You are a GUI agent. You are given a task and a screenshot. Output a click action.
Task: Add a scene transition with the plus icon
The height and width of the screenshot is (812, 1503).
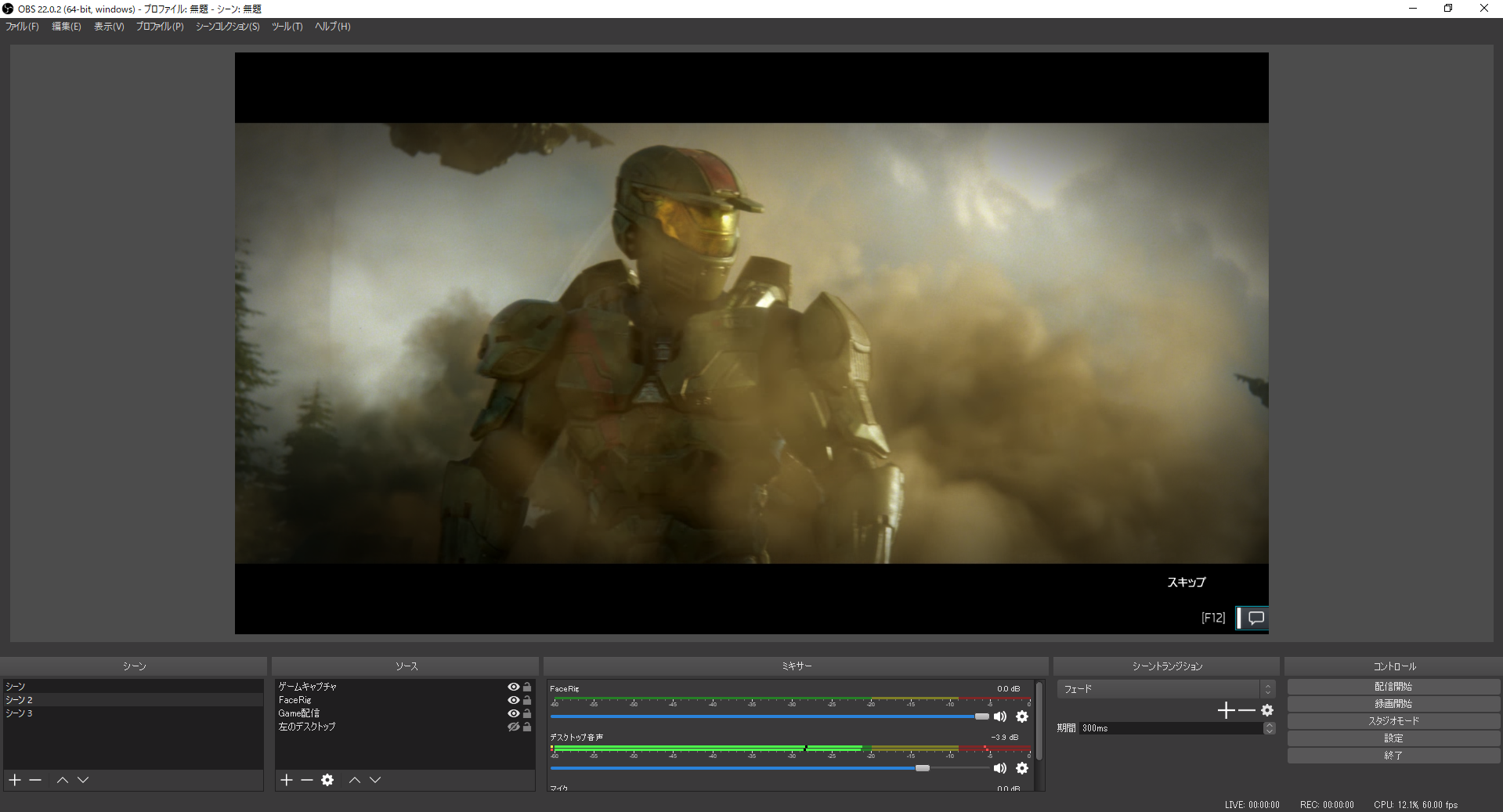(1227, 710)
